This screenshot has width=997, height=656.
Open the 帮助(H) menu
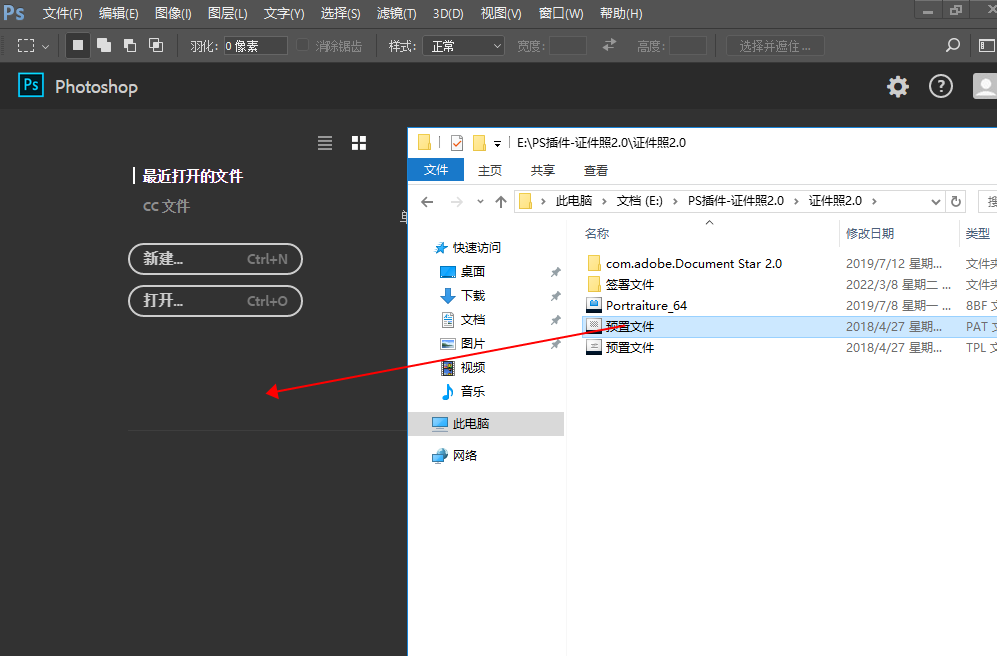[x=621, y=13]
